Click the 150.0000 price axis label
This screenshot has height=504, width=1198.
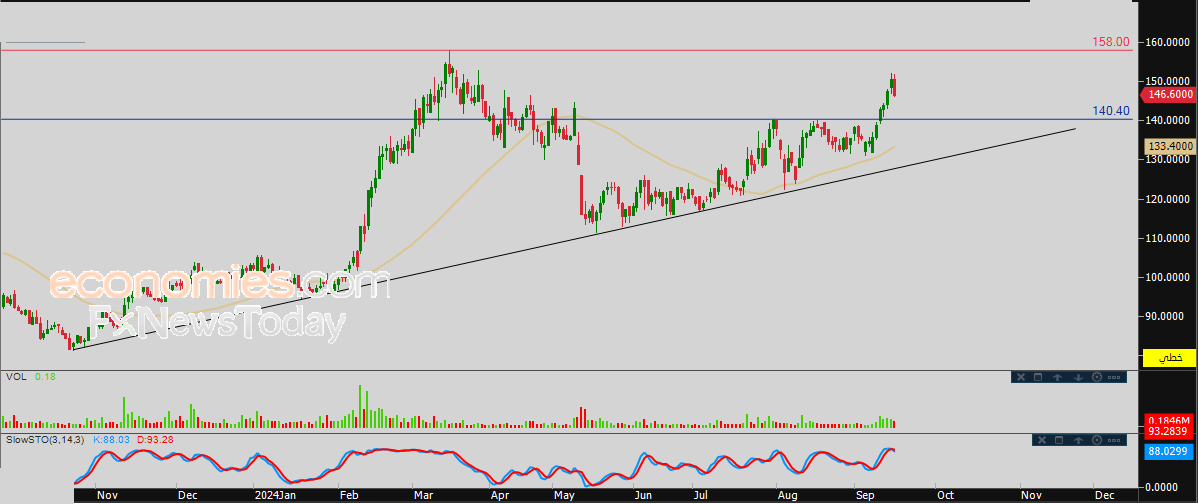(1169, 81)
